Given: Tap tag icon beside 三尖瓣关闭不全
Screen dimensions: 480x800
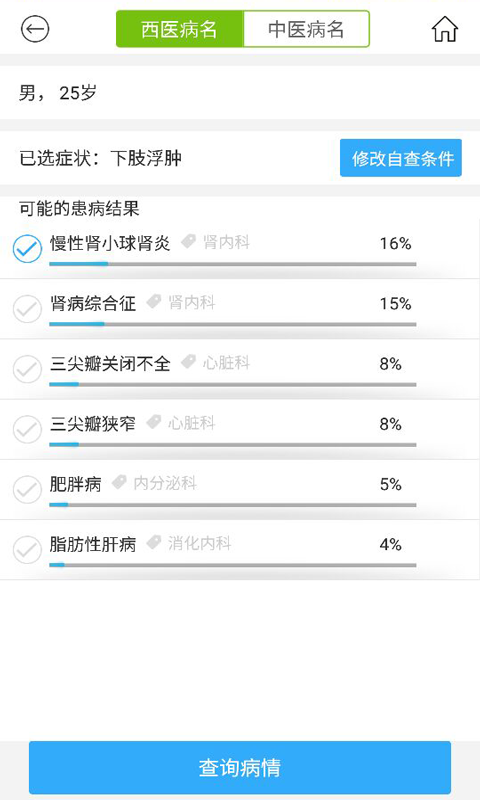Looking at the screenshot, I should (x=189, y=361).
